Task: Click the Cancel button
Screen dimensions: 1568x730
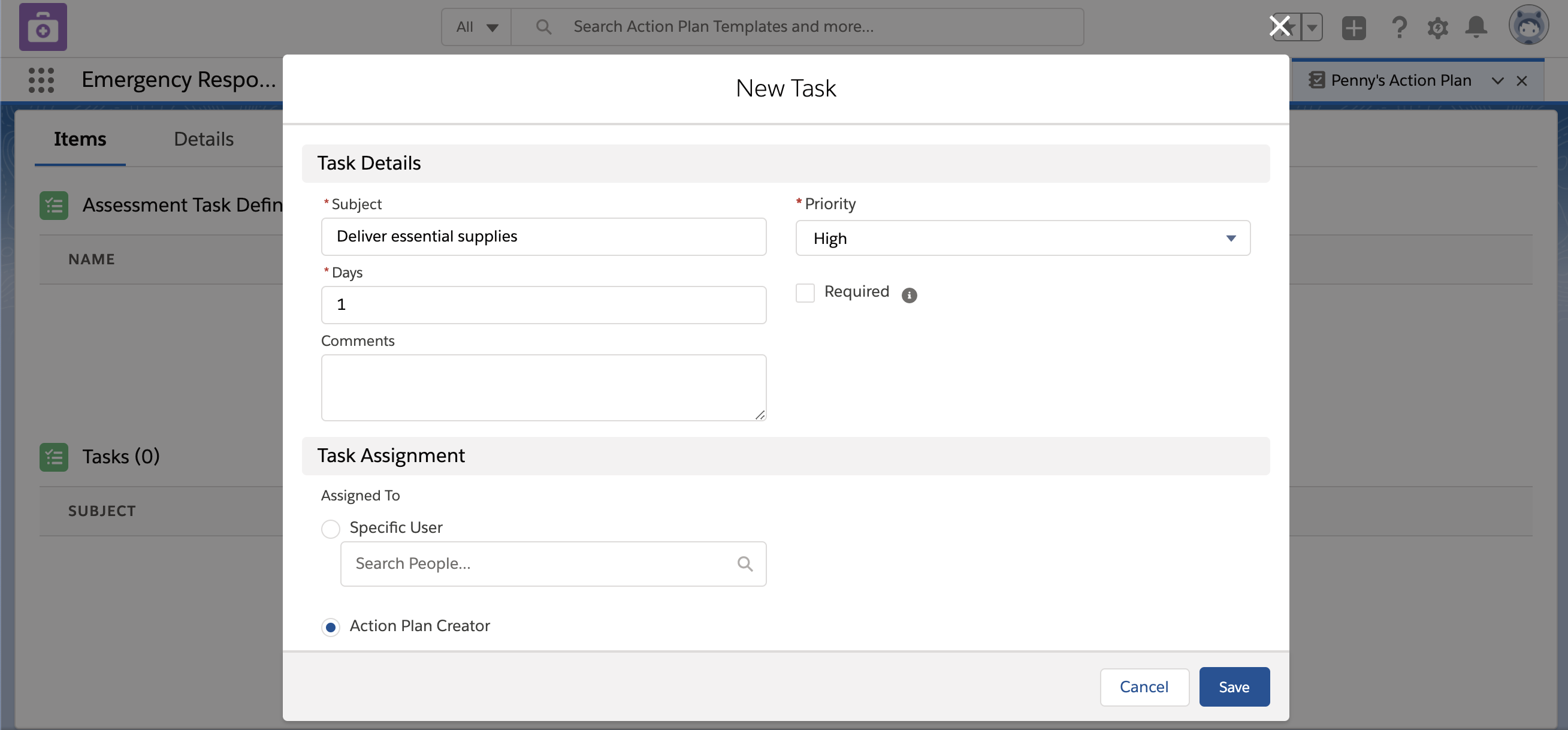Action: click(x=1144, y=687)
